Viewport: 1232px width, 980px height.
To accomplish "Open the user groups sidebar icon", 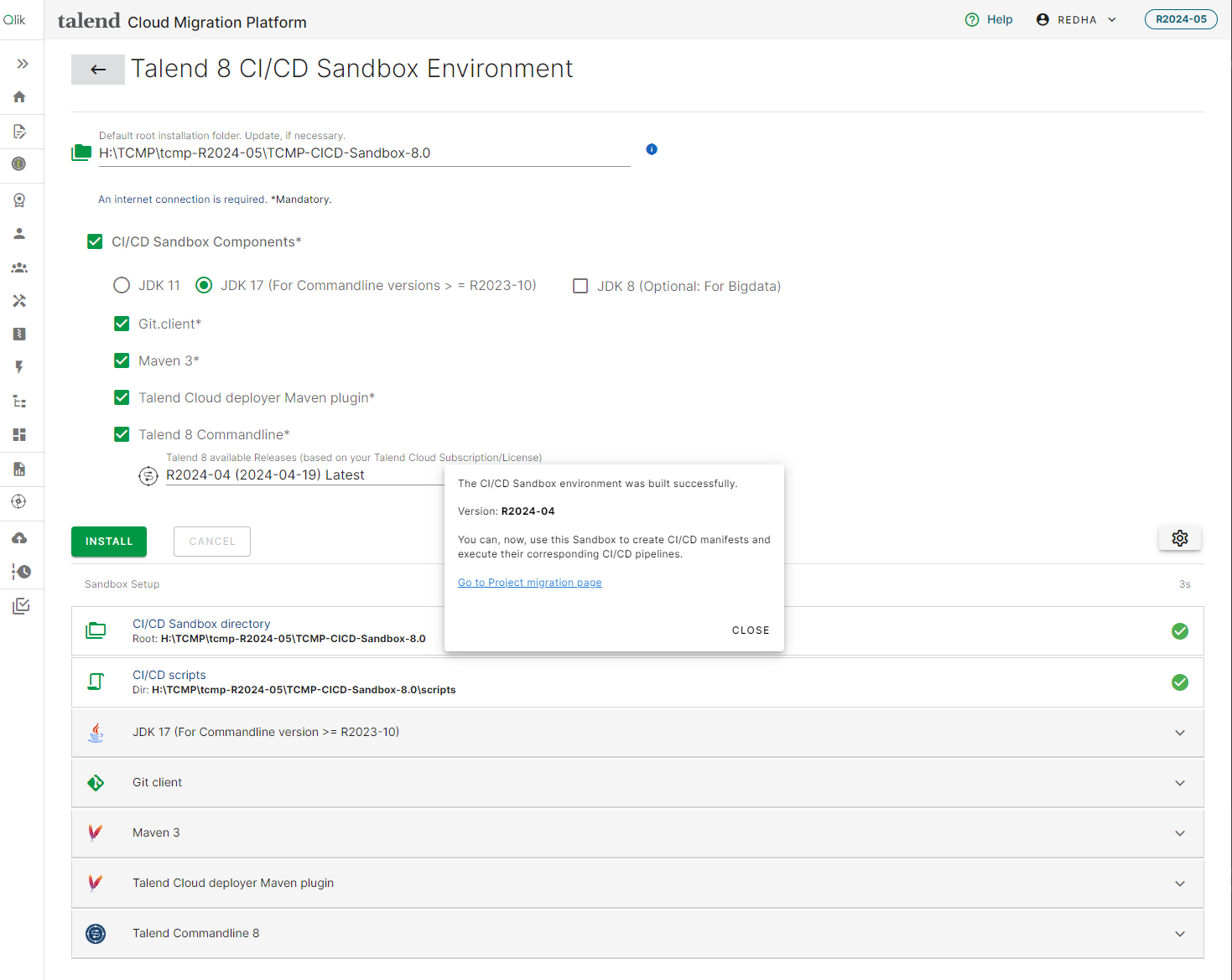I will click(x=19, y=267).
